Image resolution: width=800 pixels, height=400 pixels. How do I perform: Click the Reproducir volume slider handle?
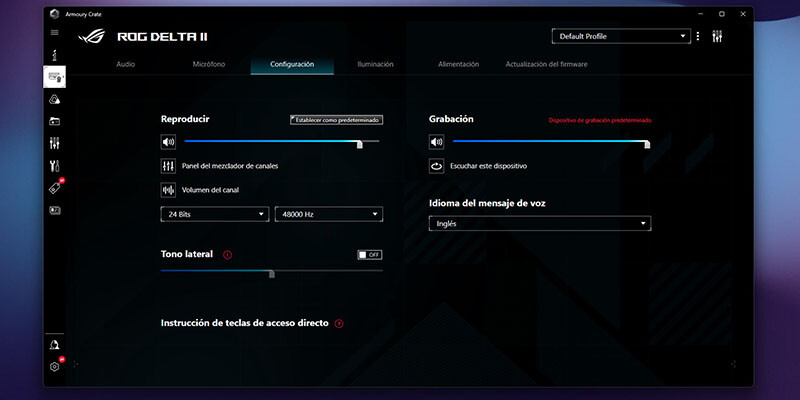click(360, 145)
